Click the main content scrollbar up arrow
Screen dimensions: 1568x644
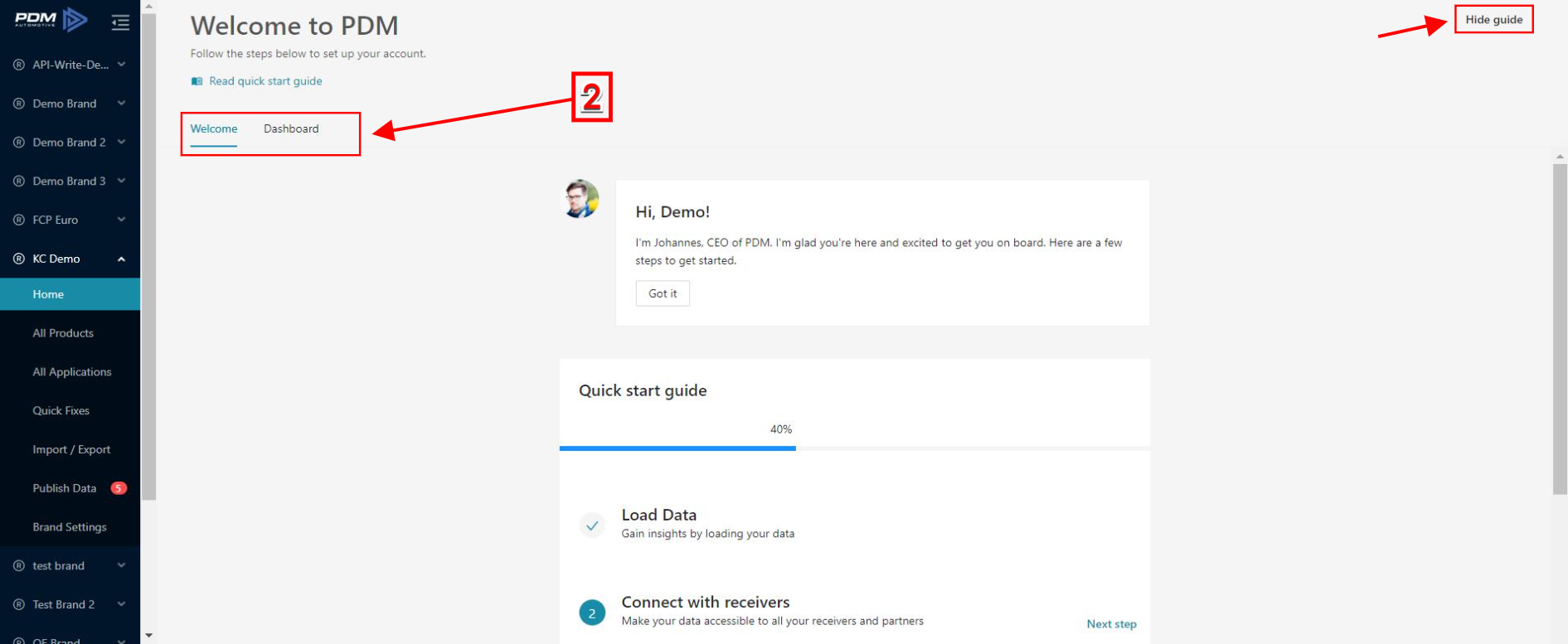(1560, 156)
